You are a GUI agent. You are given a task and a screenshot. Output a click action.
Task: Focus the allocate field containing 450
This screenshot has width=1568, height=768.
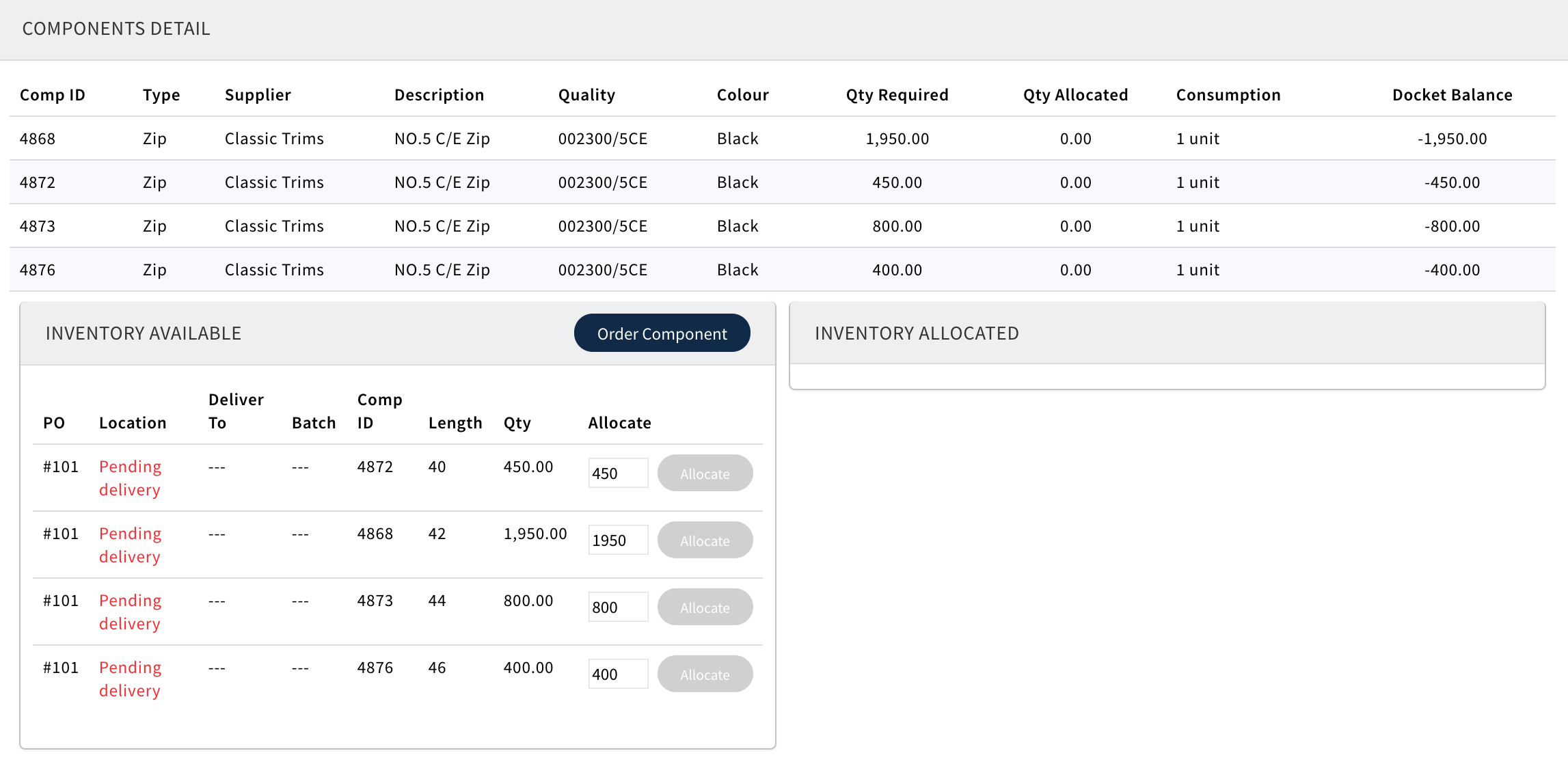click(x=617, y=474)
